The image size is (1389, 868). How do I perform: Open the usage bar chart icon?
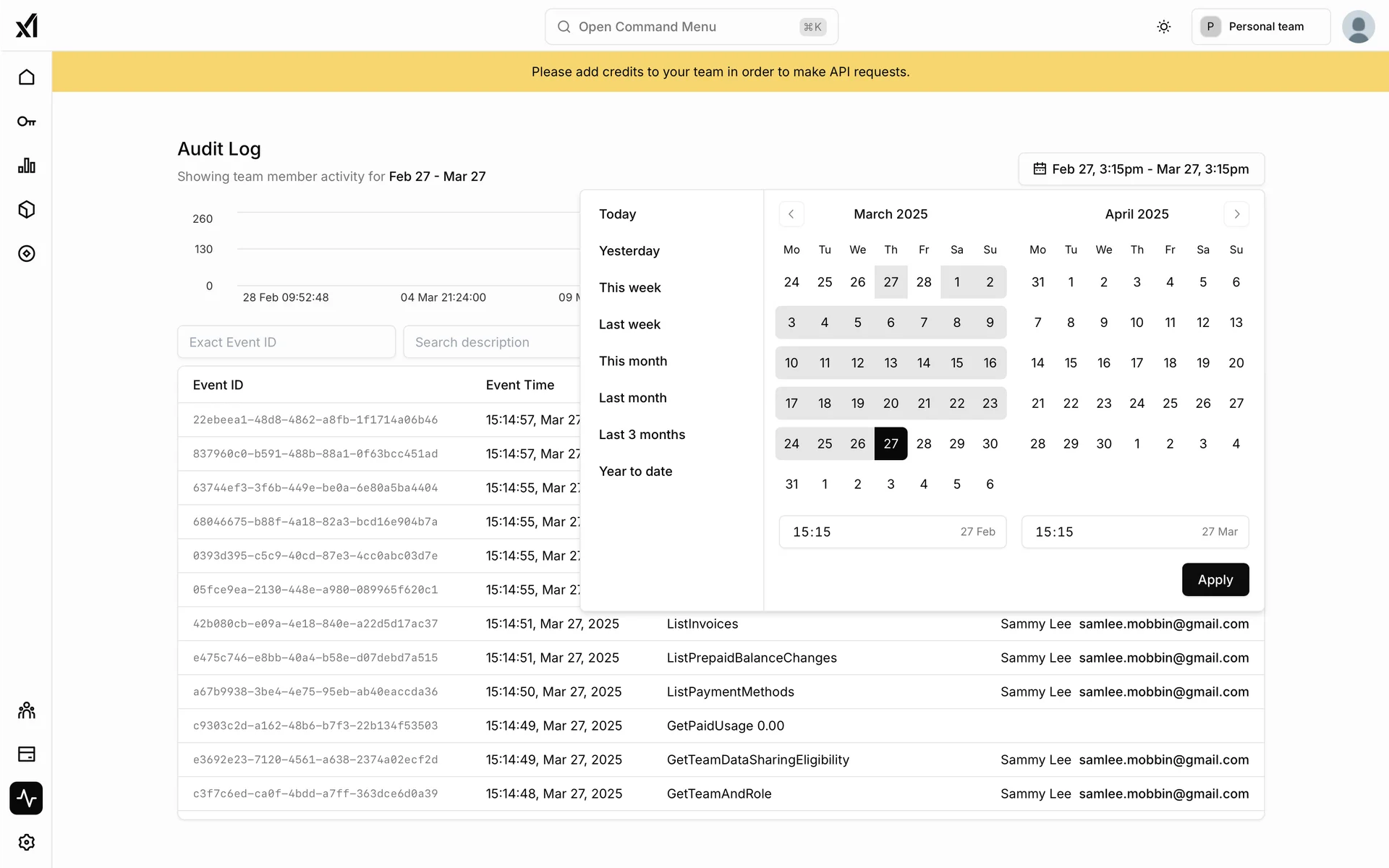(27, 166)
